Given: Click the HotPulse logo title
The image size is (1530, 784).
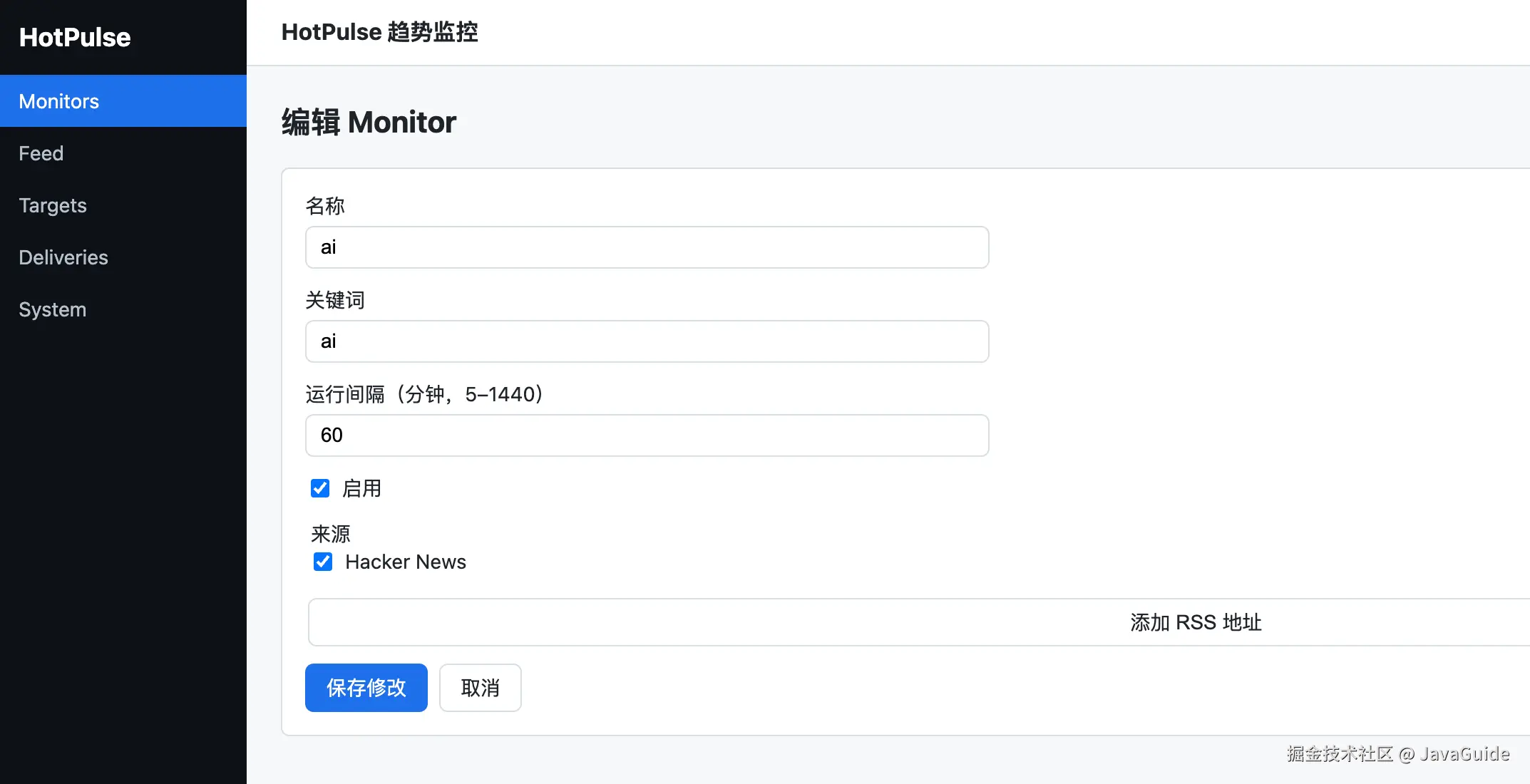Looking at the screenshot, I should point(75,37).
